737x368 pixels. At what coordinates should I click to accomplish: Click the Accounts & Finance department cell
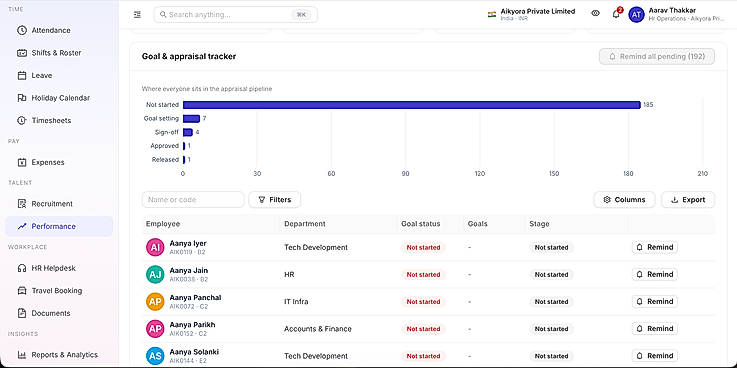tap(318, 329)
